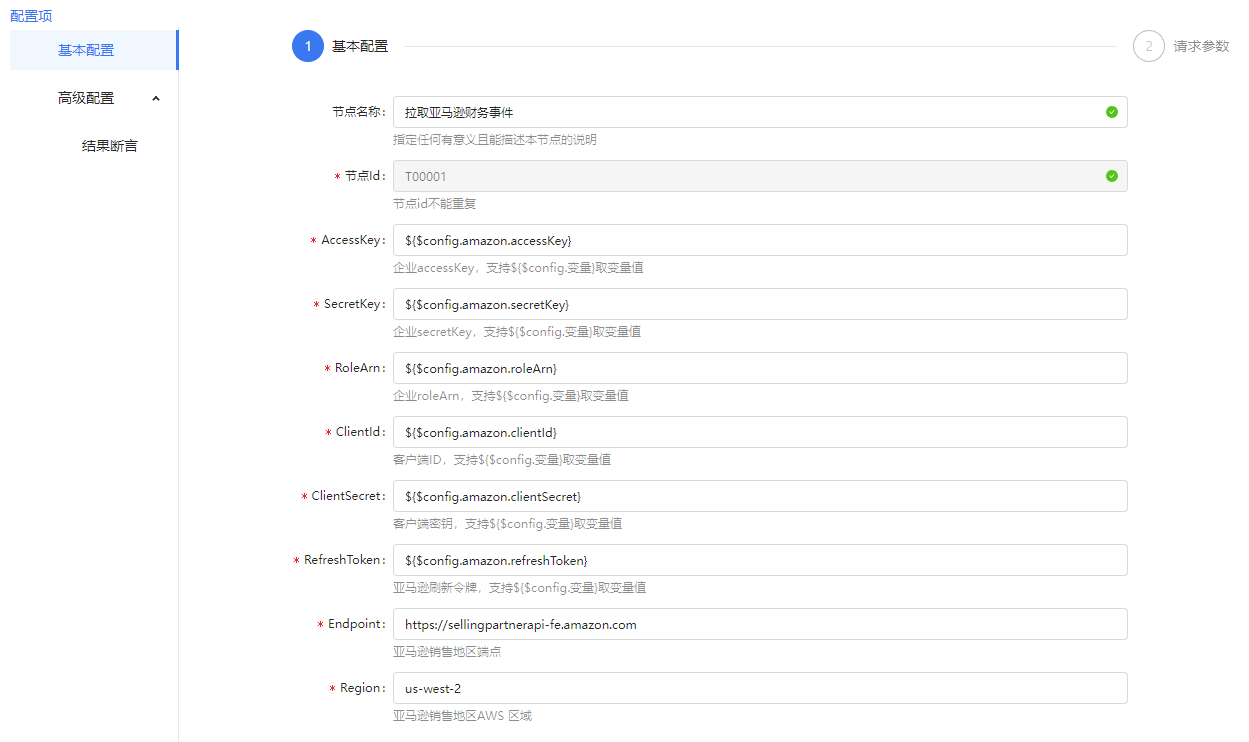Select 基本配置 in the sidebar
1249x742 pixels.
pyautogui.click(x=86, y=50)
